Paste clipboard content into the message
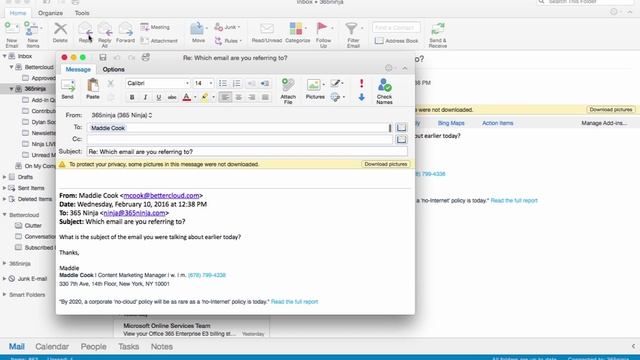Screen dimensions: 640x360 tap(93, 89)
